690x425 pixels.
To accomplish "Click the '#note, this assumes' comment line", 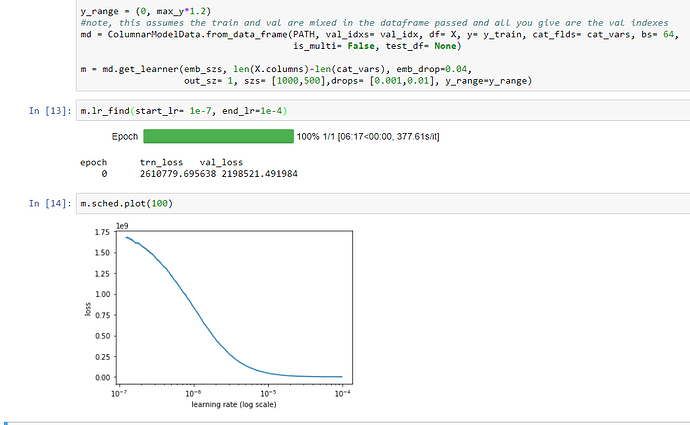I will 374,23.
